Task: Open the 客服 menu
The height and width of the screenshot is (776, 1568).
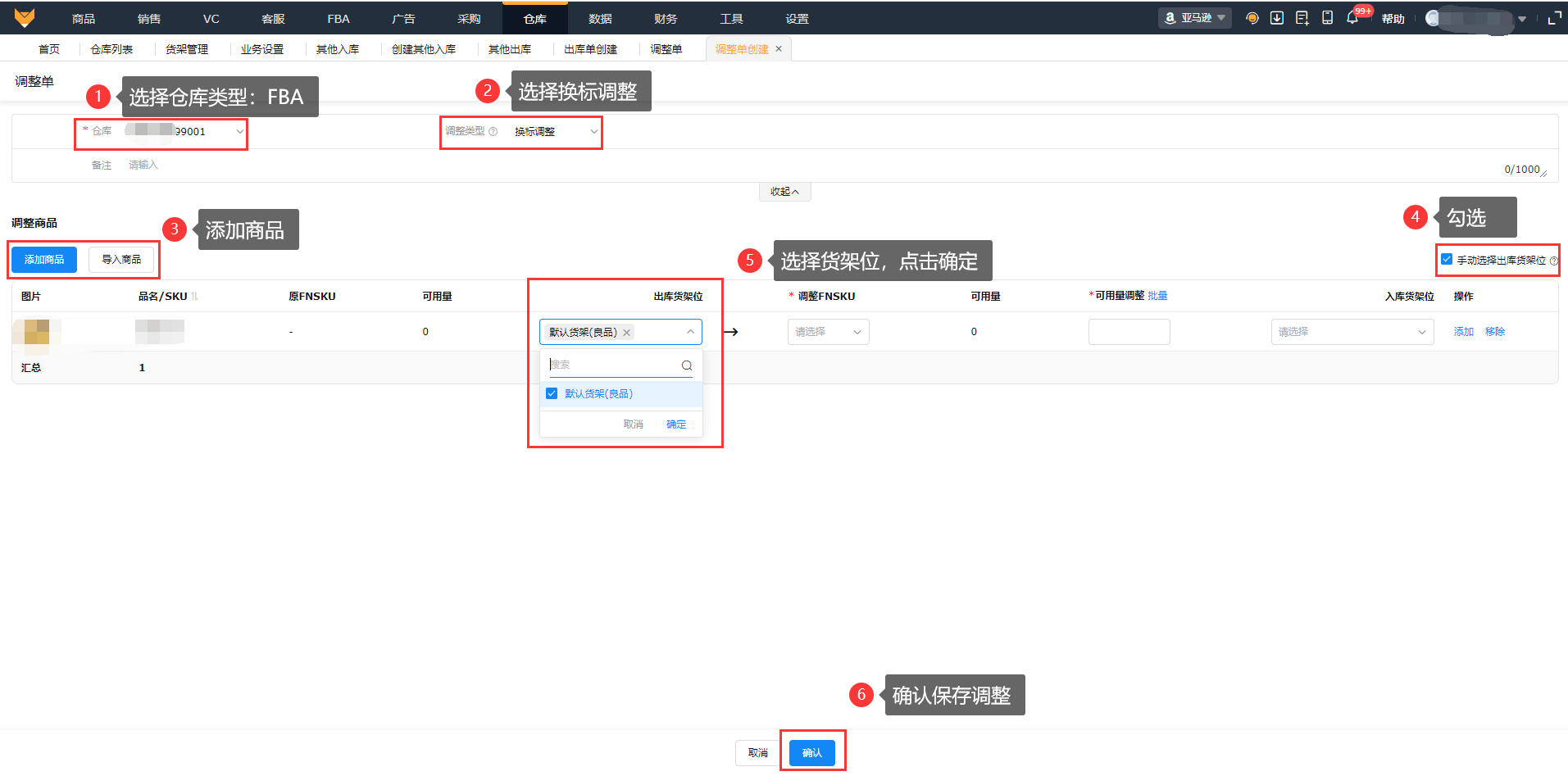Action: pyautogui.click(x=273, y=18)
